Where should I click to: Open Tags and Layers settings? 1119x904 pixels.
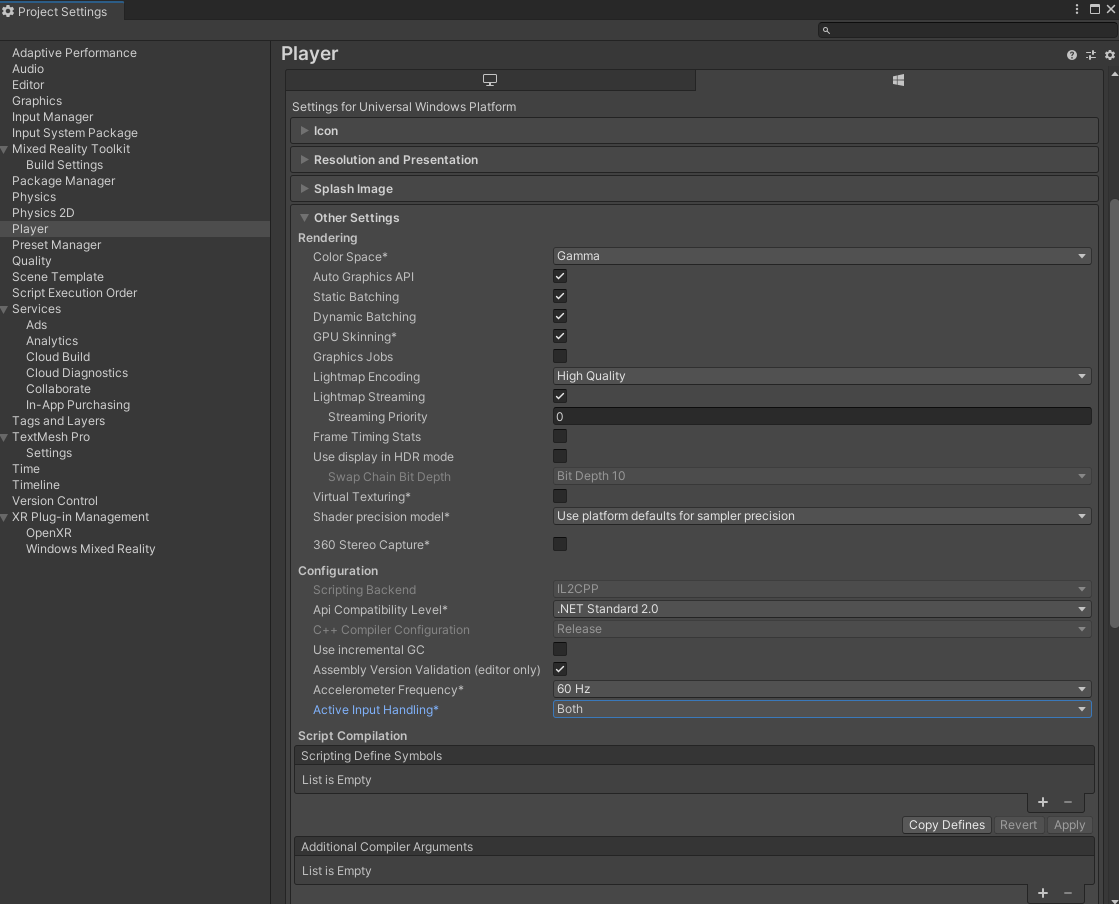tap(59, 421)
